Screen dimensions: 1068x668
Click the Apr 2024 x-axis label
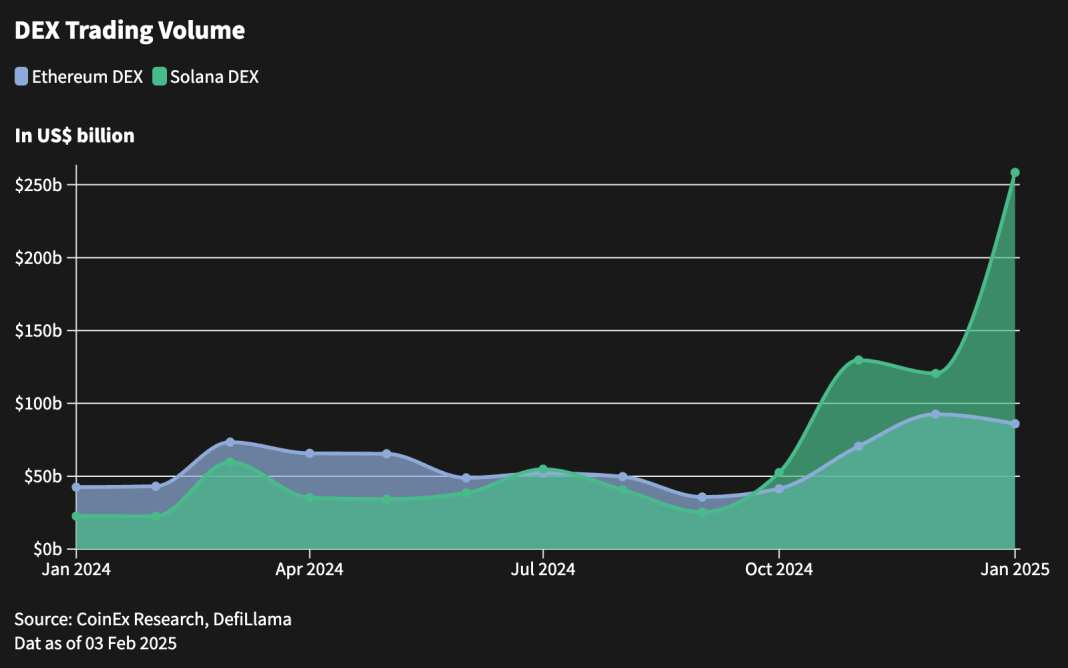click(309, 570)
